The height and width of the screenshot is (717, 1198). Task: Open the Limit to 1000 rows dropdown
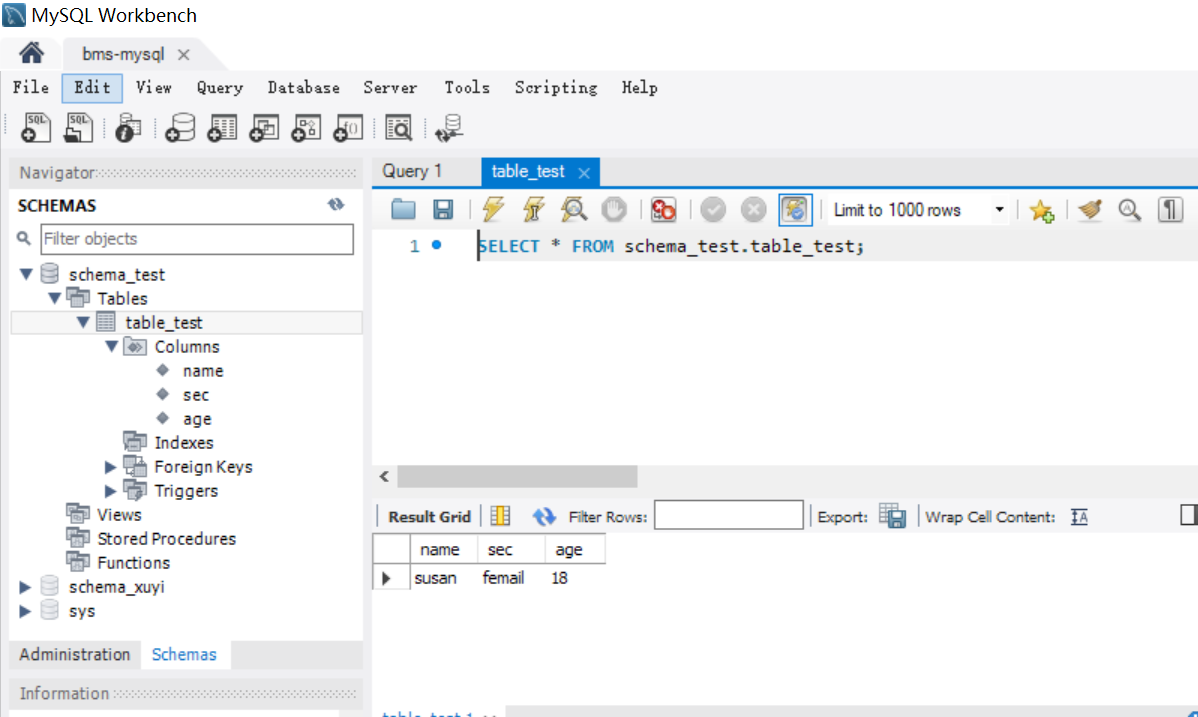998,210
